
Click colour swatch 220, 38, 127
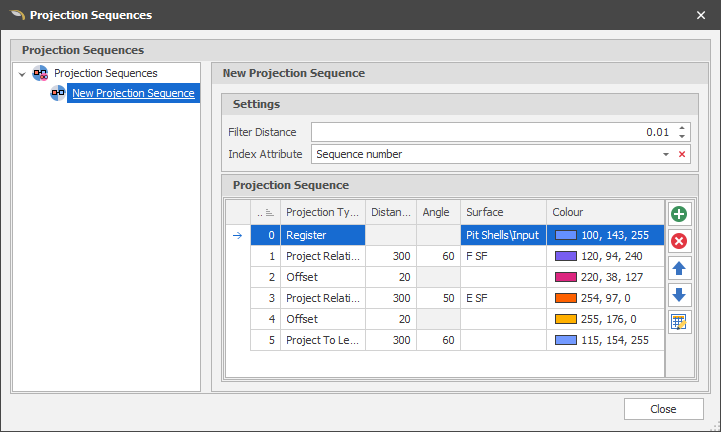coord(566,277)
